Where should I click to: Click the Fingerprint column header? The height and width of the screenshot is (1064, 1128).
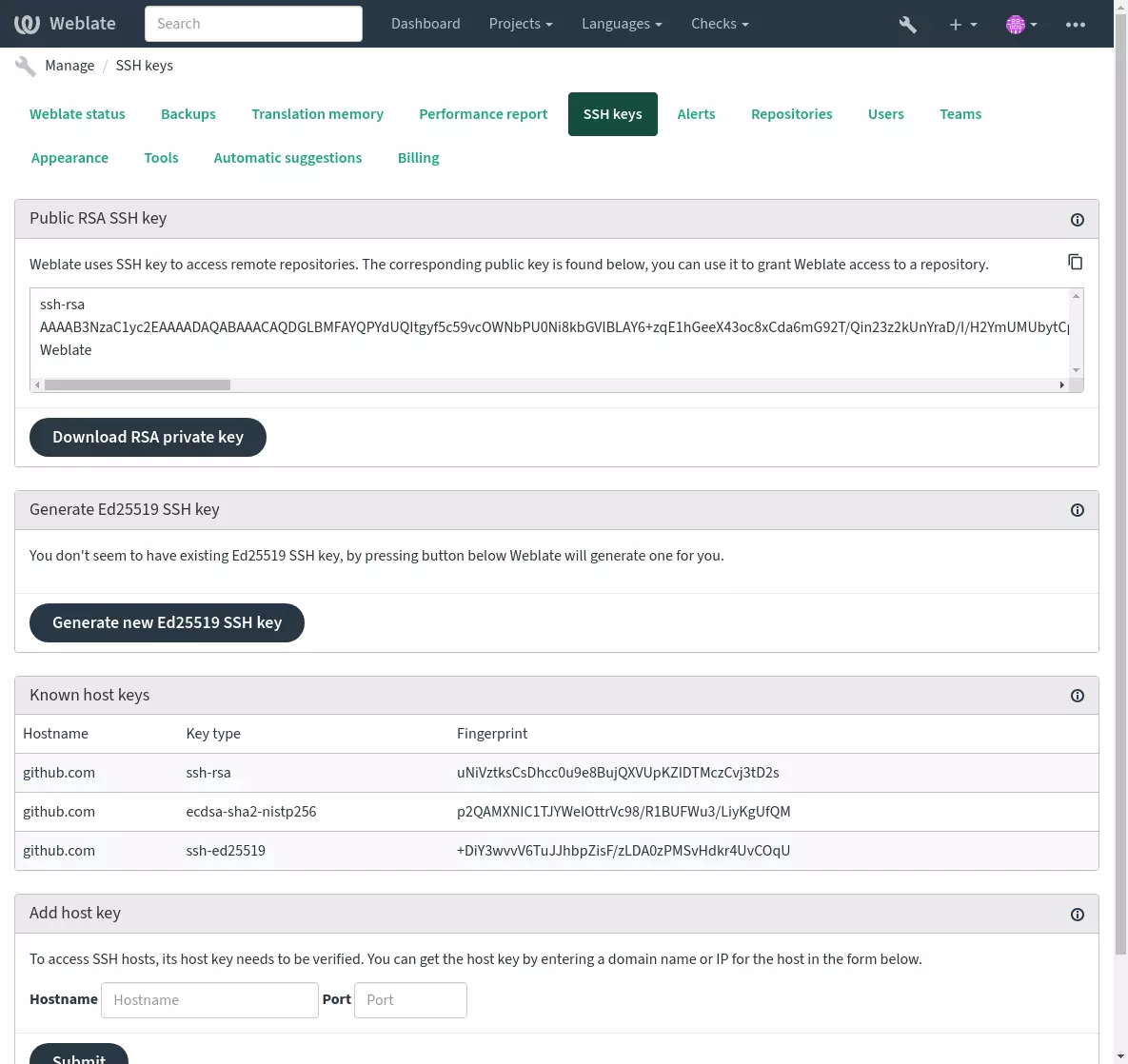[x=492, y=734]
